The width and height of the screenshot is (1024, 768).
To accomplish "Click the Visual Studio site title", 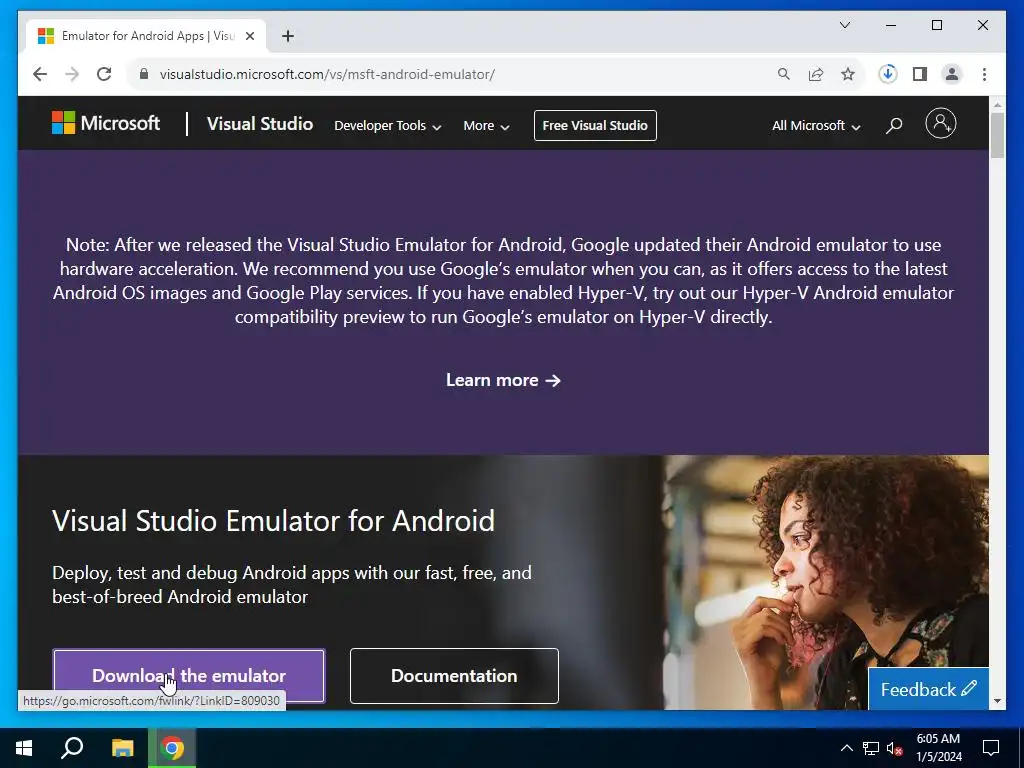I will click(260, 124).
